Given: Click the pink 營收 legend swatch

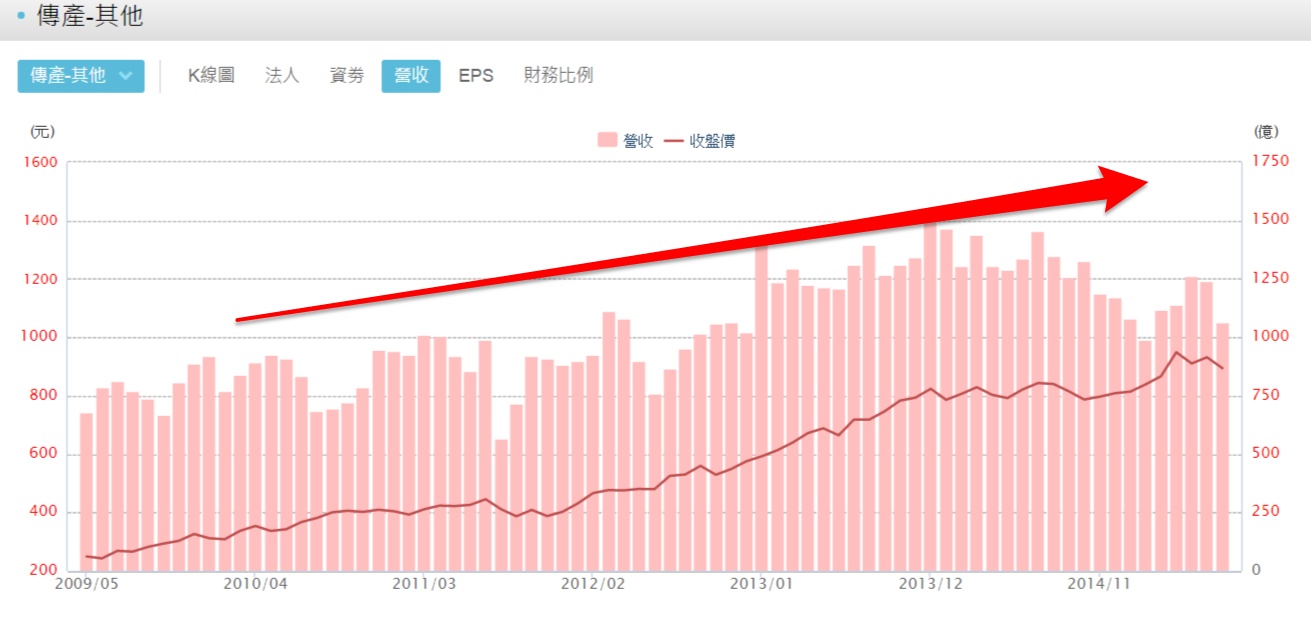Looking at the screenshot, I should tap(607, 141).
